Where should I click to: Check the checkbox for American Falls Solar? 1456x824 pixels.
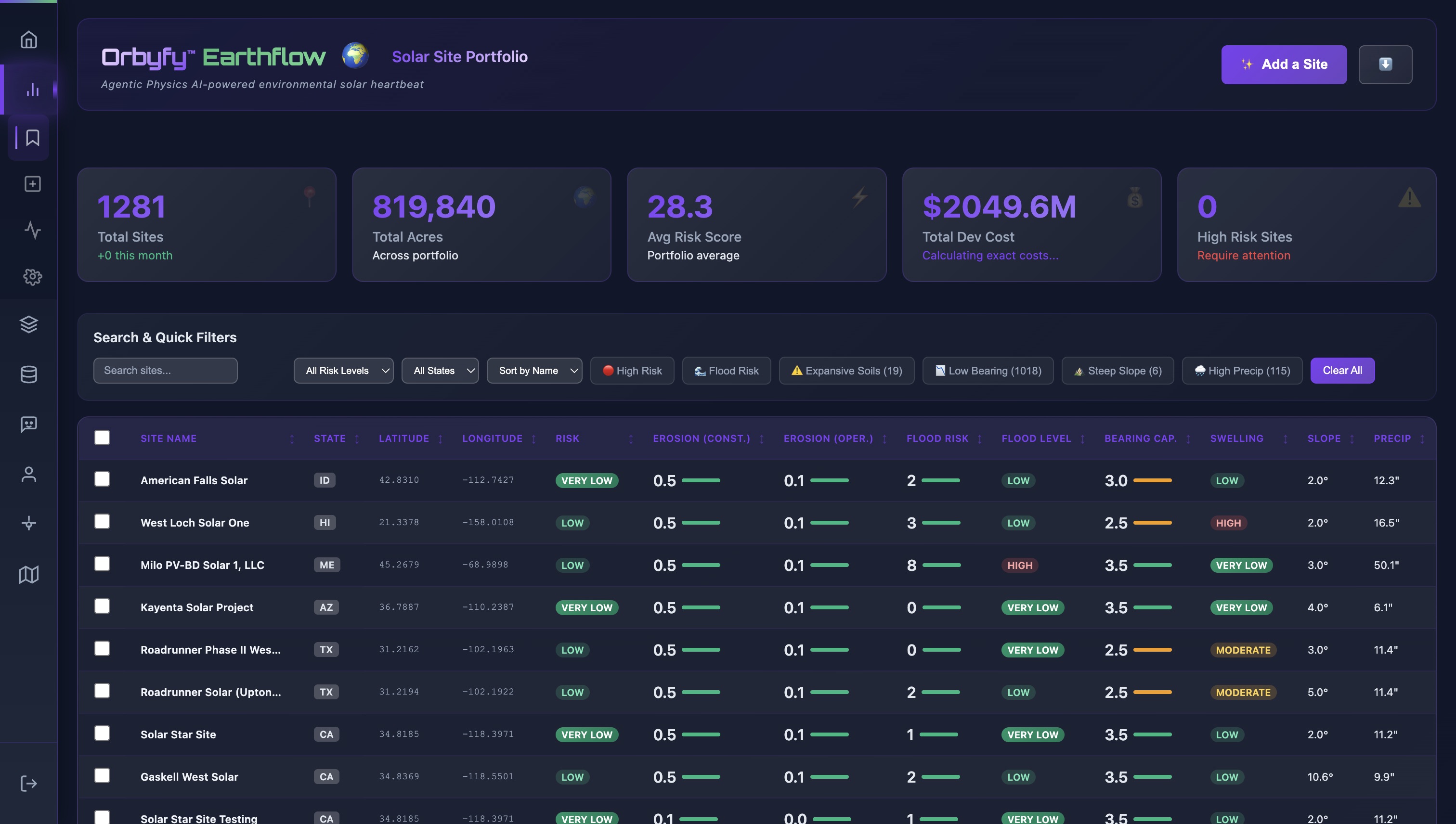[102, 479]
